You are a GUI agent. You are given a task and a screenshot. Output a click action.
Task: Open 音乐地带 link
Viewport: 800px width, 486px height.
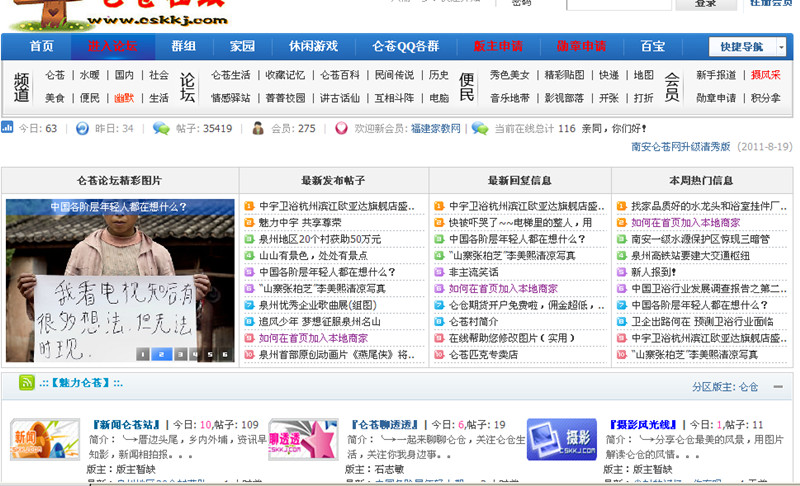510,98
